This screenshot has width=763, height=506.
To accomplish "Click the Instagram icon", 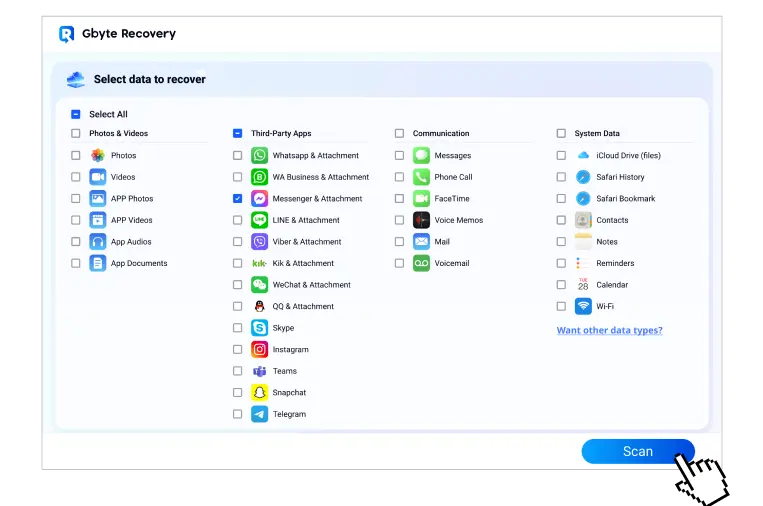I will [259, 349].
